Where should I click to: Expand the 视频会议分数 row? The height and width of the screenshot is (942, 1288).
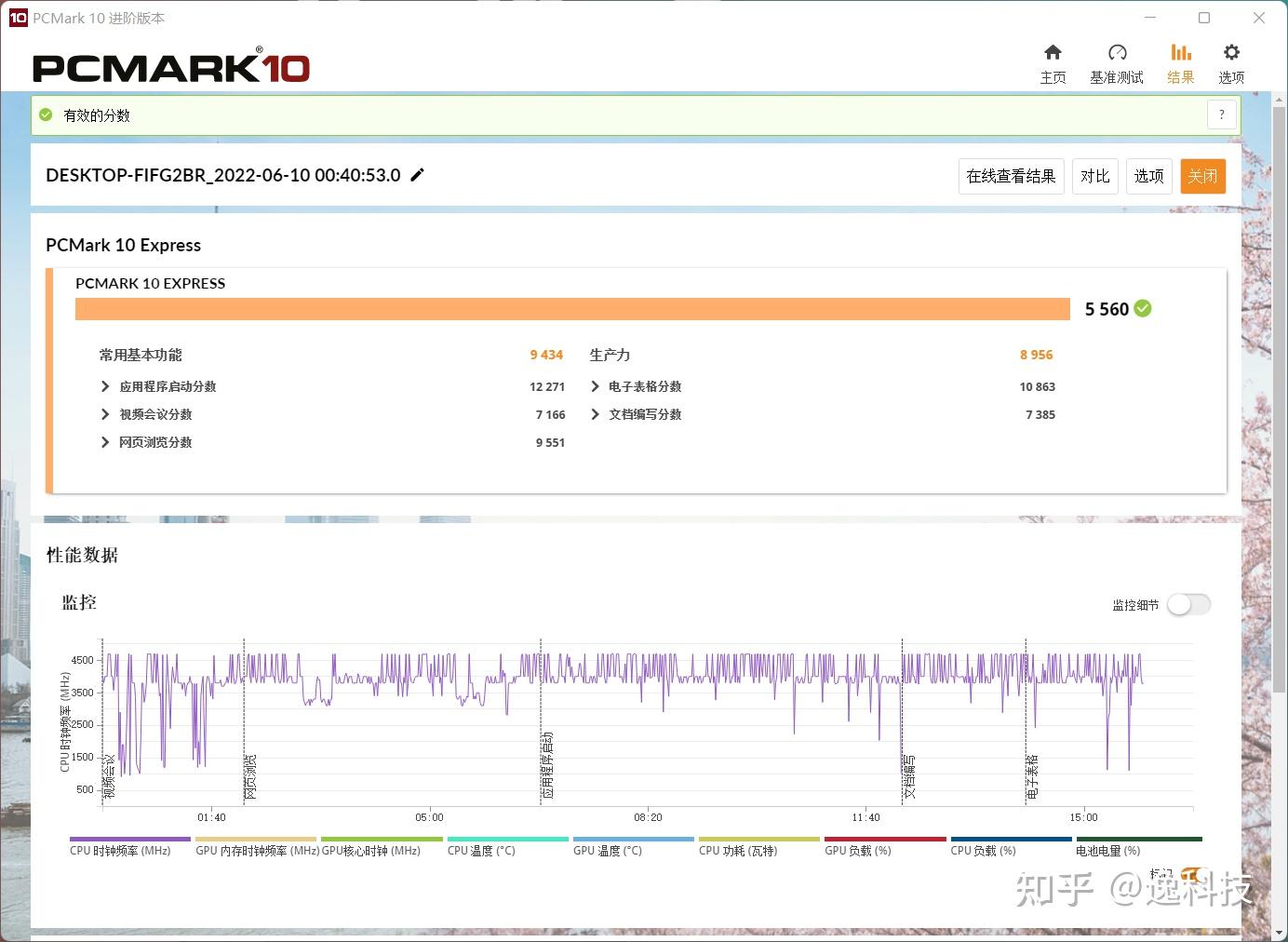point(105,414)
